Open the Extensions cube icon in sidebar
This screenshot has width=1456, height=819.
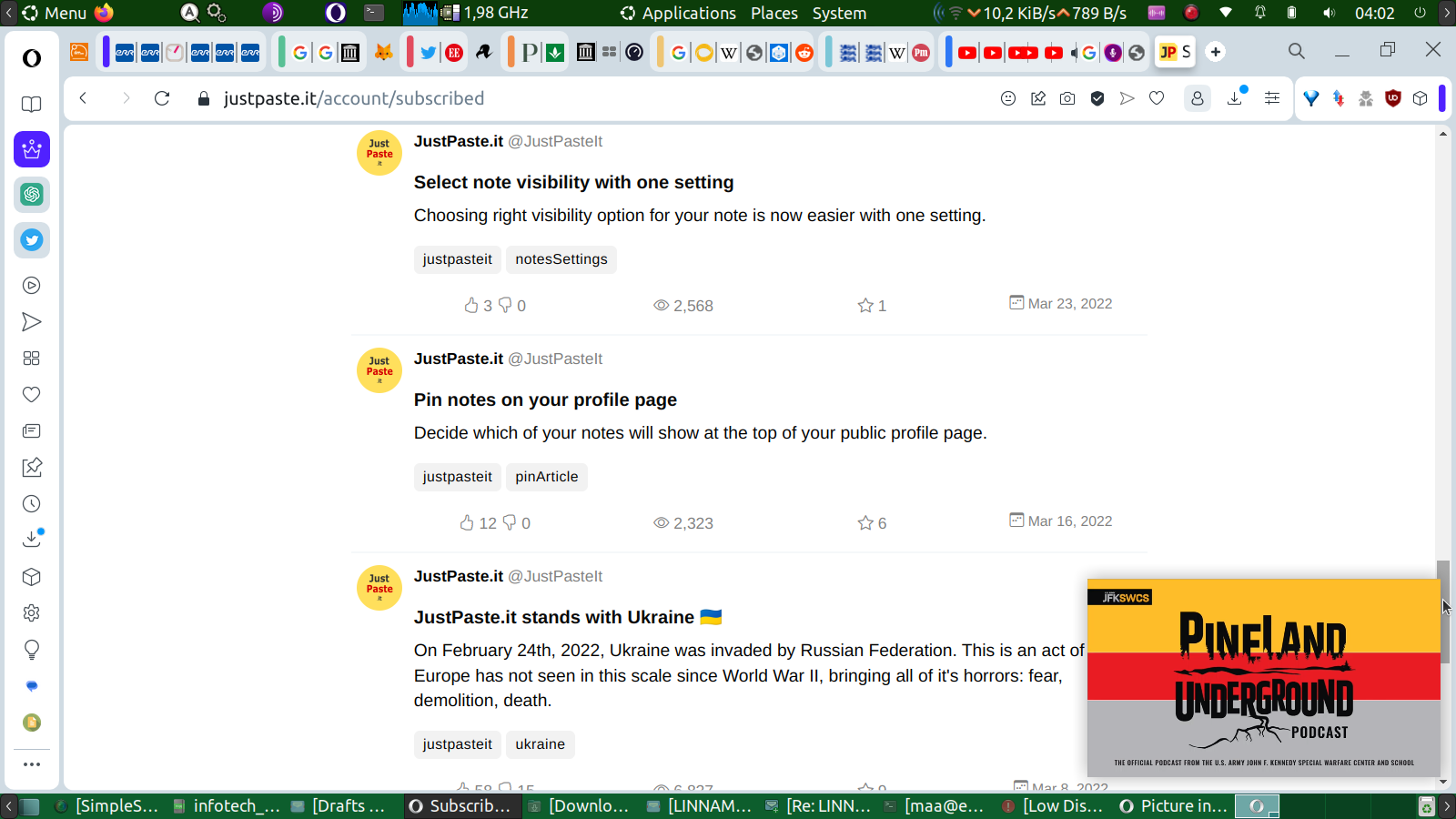tap(32, 577)
